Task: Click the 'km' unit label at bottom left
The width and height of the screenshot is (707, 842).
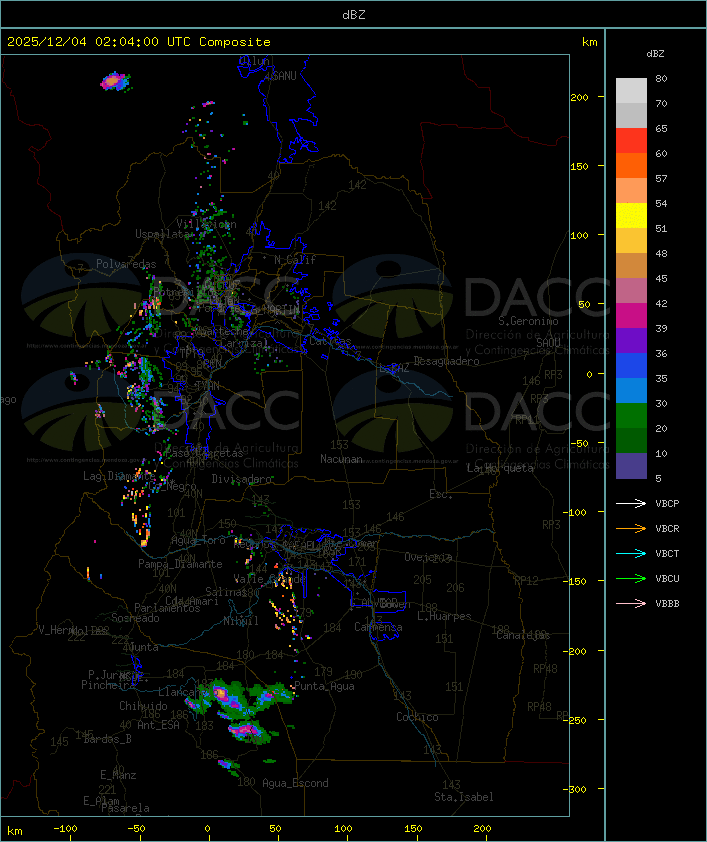Action: tap(14, 831)
